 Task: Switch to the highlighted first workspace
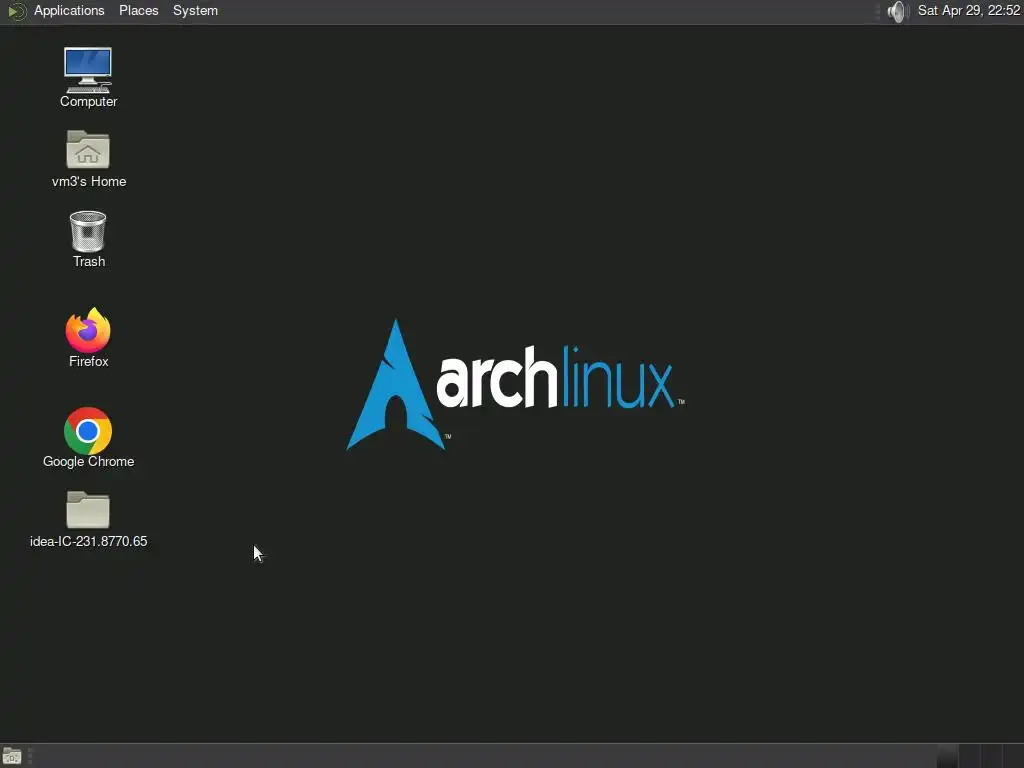[x=948, y=756]
